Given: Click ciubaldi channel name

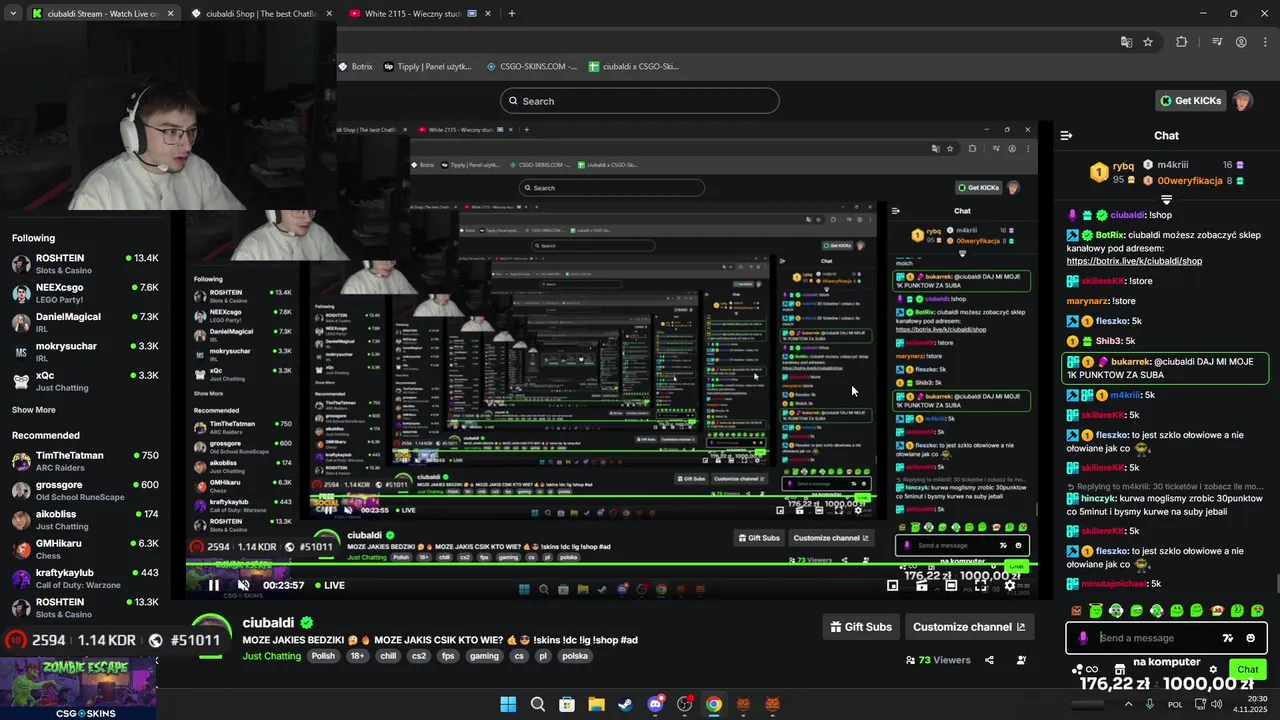Looking at the screenshot, I should [268, 623].
